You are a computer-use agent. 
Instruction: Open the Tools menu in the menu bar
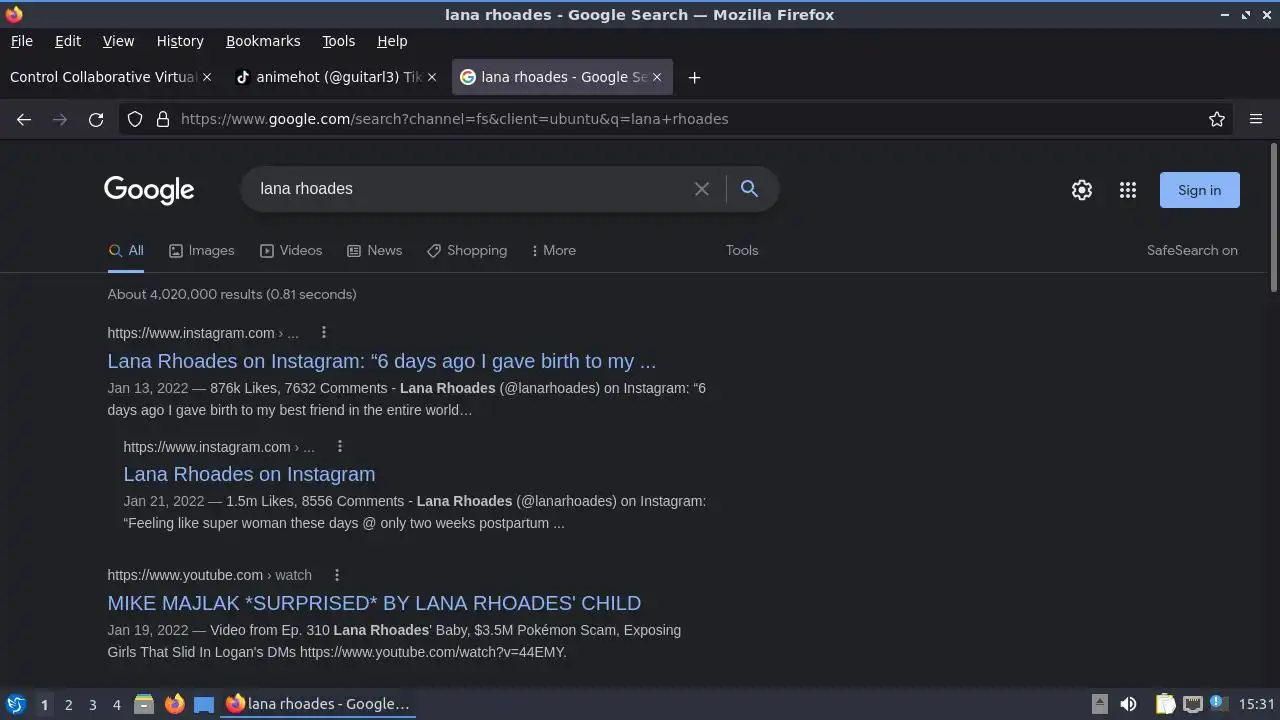[338, 41]
